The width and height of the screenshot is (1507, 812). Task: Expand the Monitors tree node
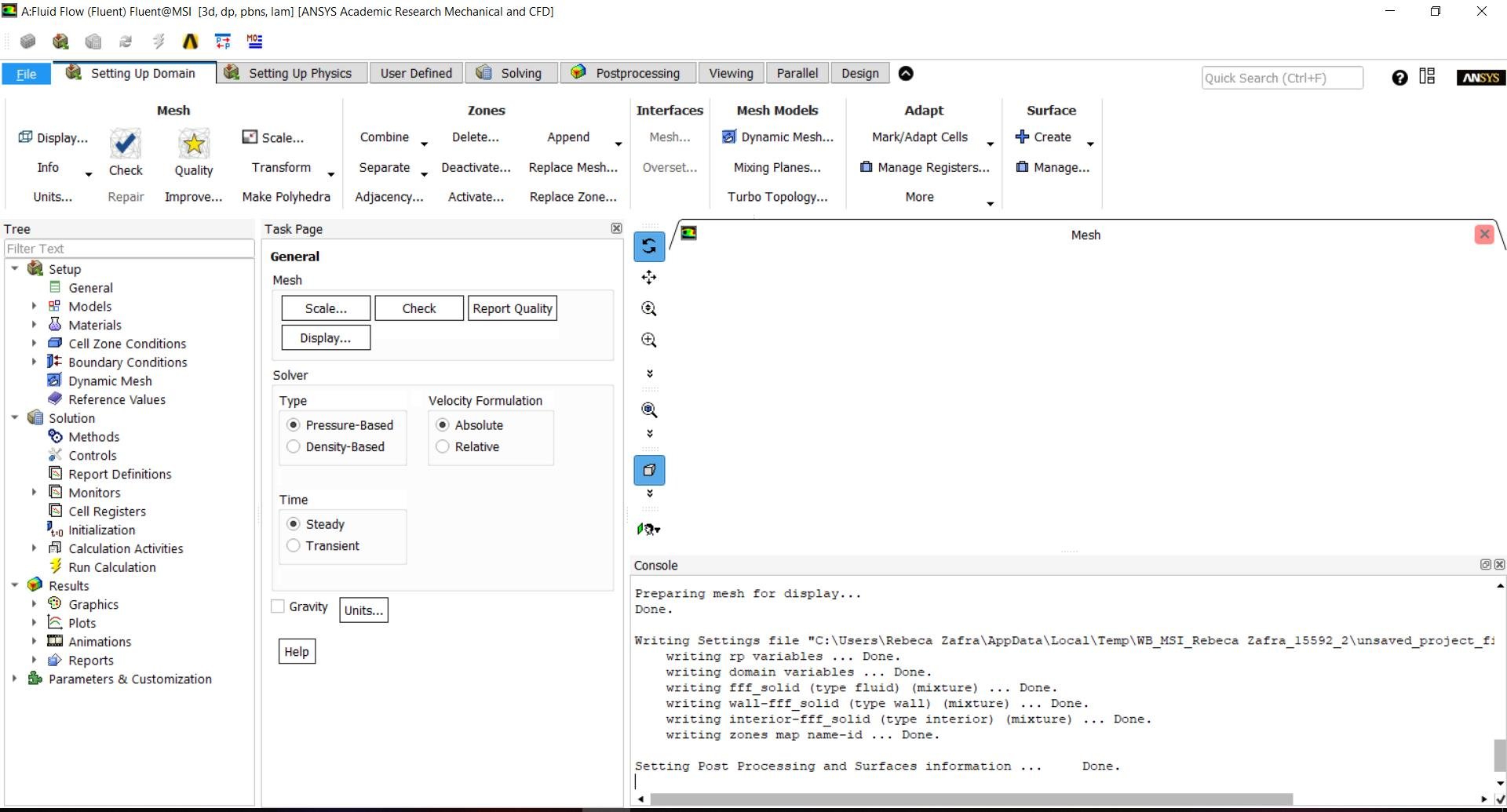(x=34, y=492)
